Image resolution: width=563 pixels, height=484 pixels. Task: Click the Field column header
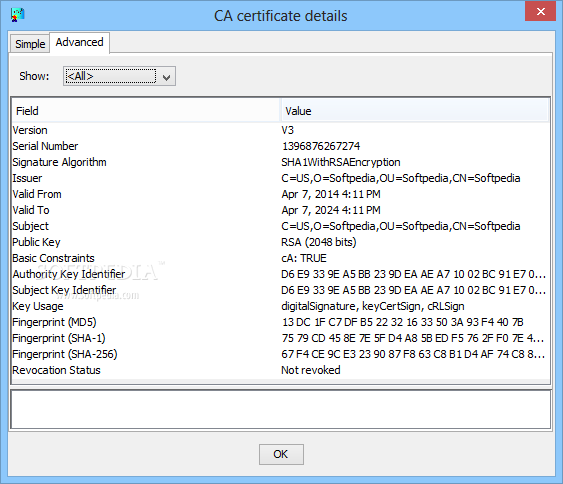coord(146,111)
